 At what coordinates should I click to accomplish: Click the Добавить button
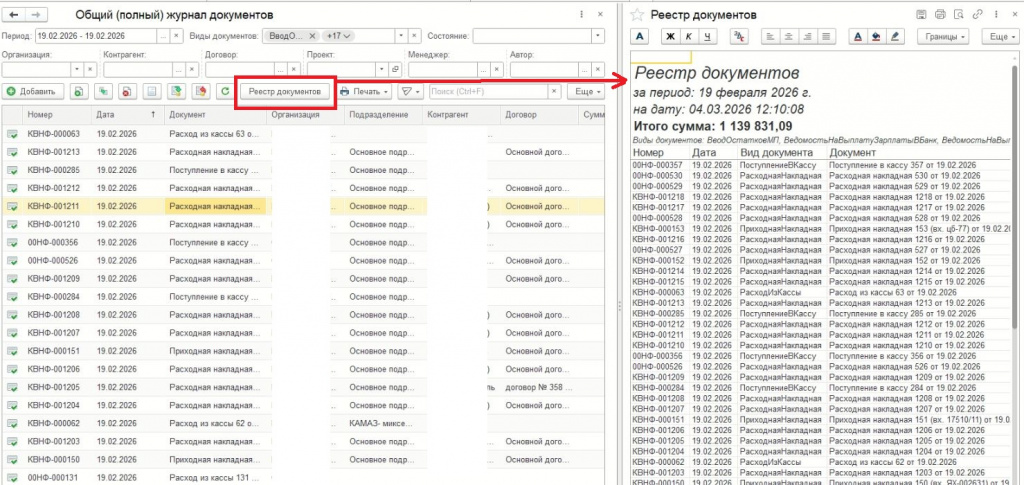(x=33, y=92)
